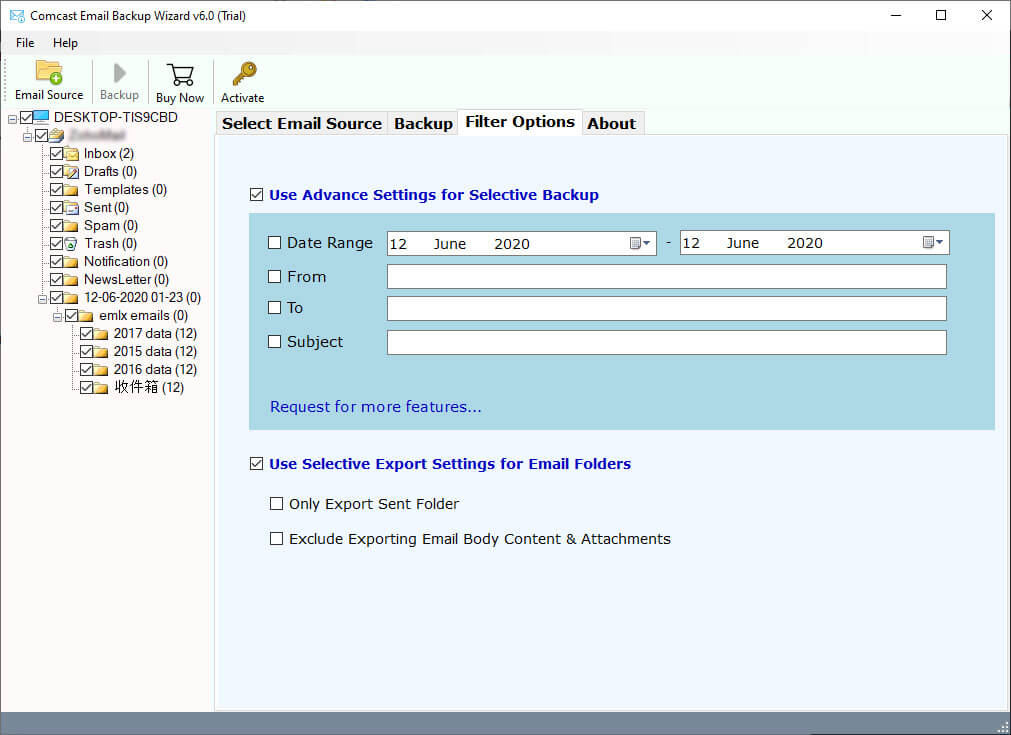The height and width of the screenshot is (735, 1011).
Task: Open the Help menu
Action: (x=65, y=43)
